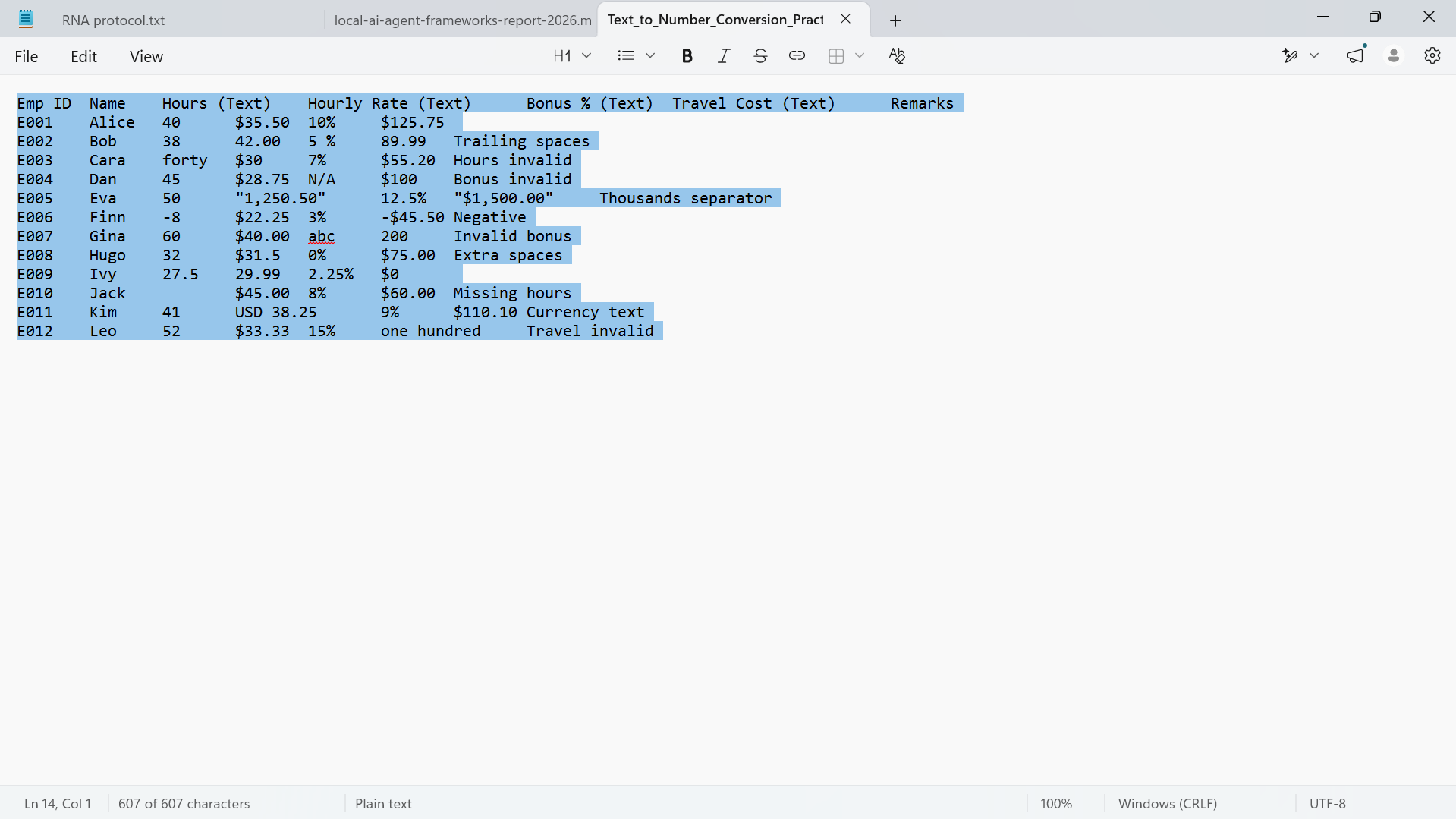Select the Text_to_Number_Conversion tab
This screenshot has height=819, width=1456.
tap(715, 20)
